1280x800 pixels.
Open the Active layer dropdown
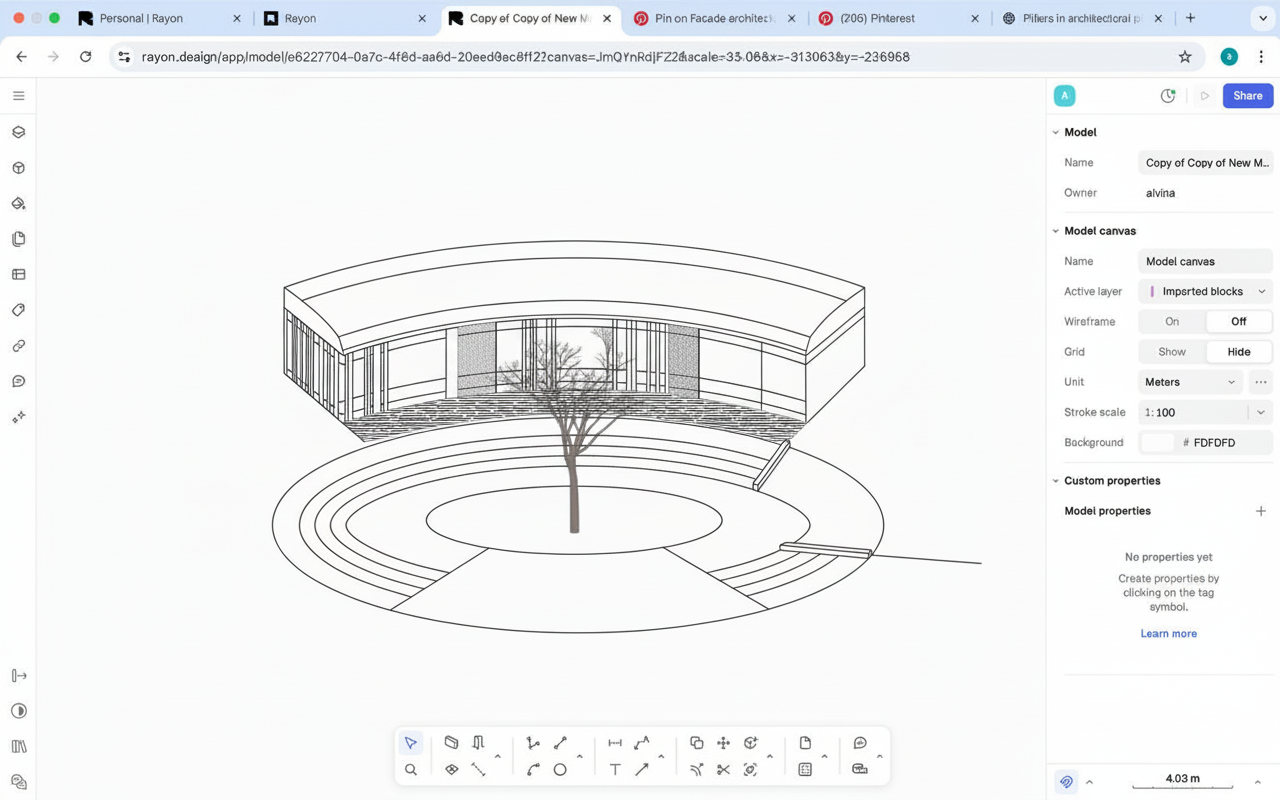point(1205,292)
